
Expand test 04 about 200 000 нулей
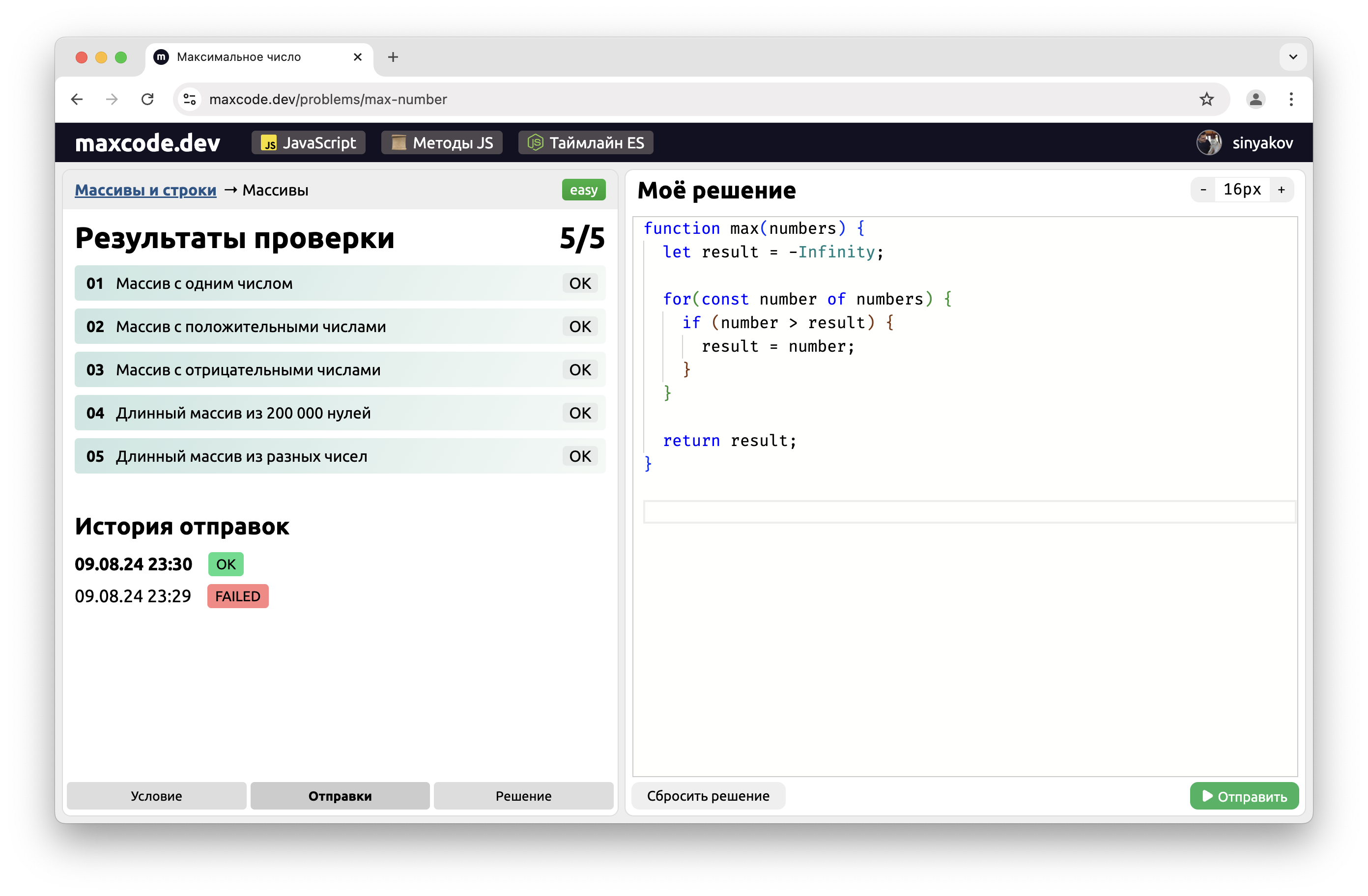pyautogui.click(x=340, y=413)
